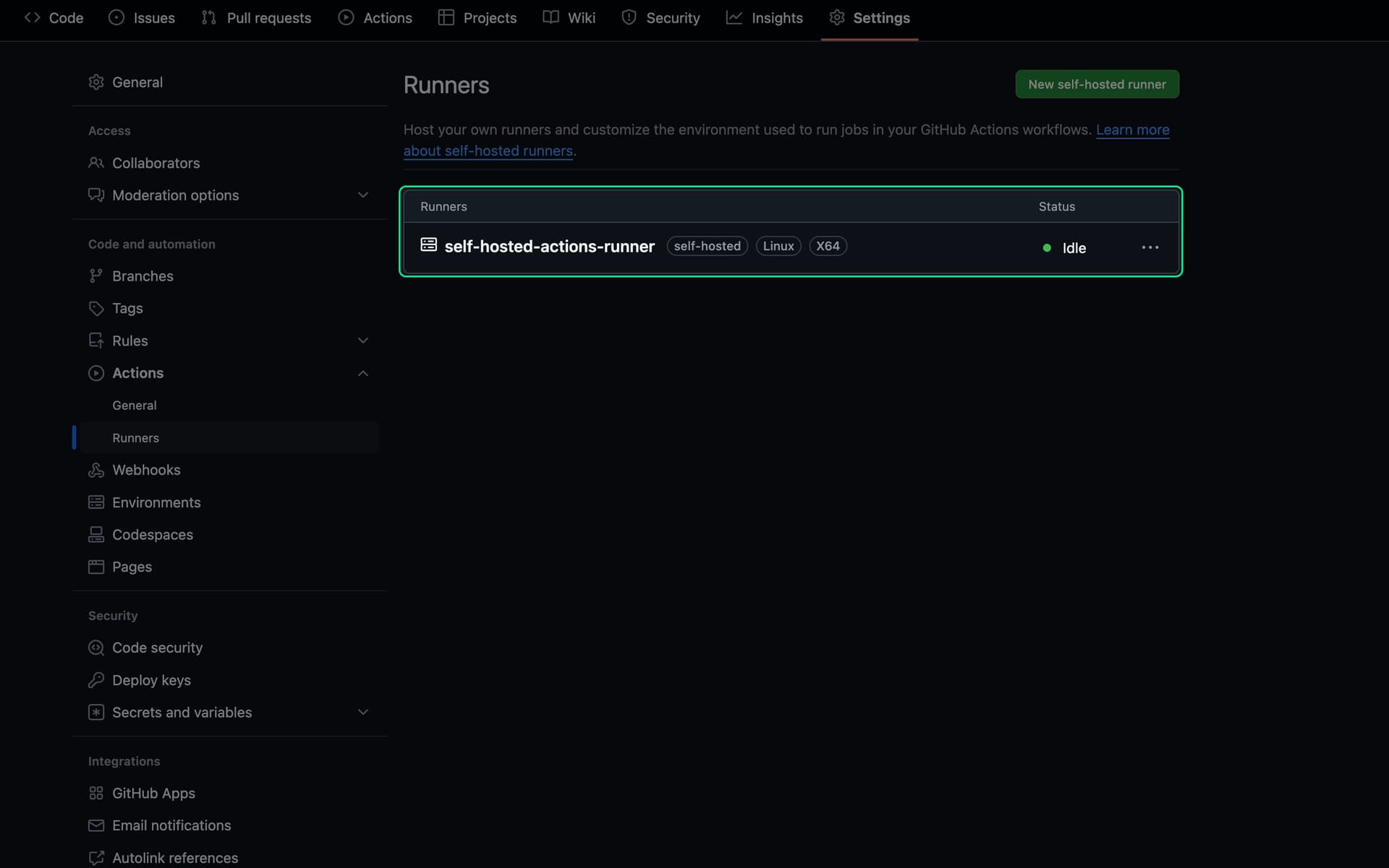Screen dimensions: 1389x868
Task: Open the self-hosted-actions-runner entry
Action: click(550, 246)
